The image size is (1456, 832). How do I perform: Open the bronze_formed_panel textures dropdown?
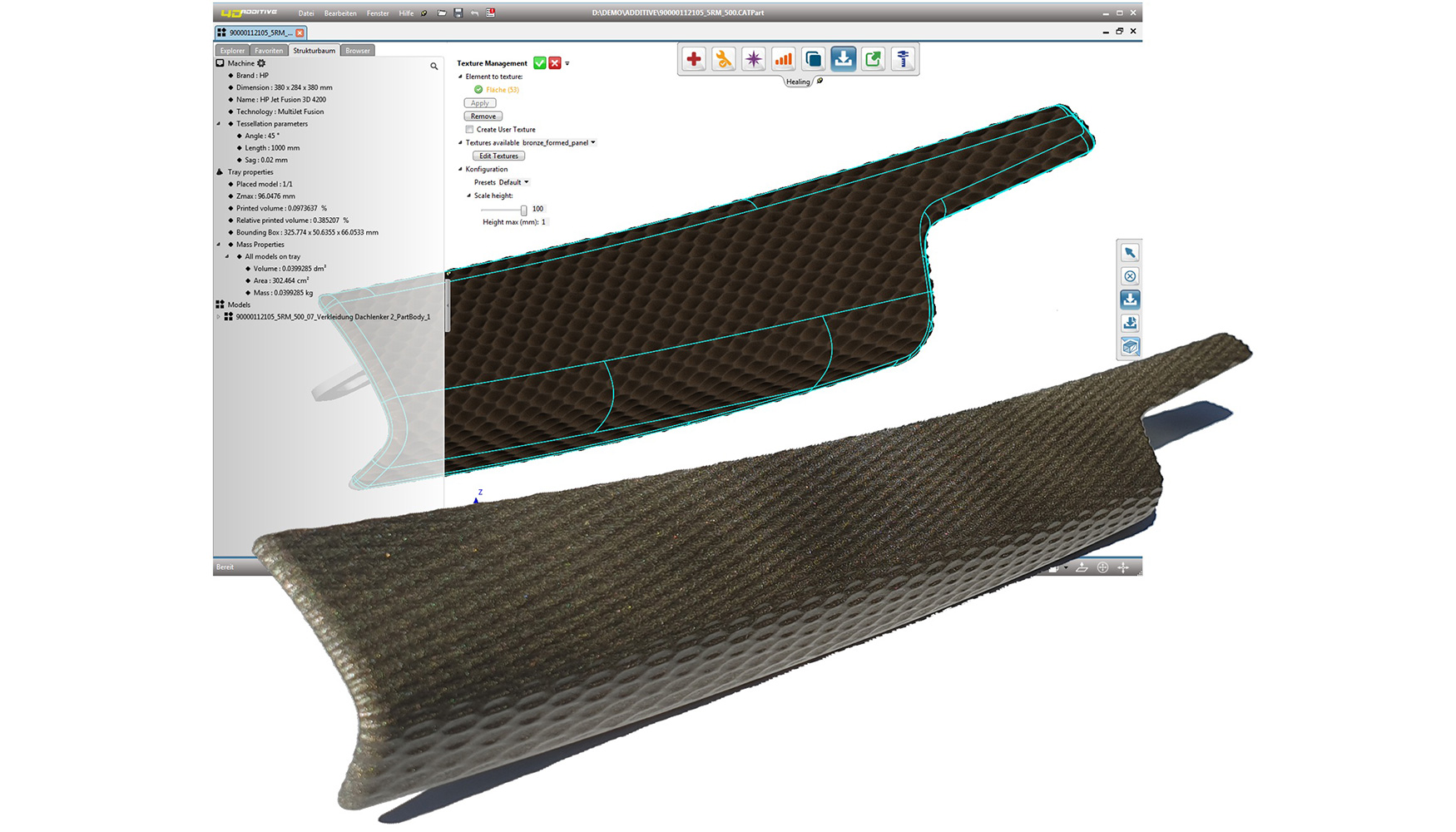[592, 142]
